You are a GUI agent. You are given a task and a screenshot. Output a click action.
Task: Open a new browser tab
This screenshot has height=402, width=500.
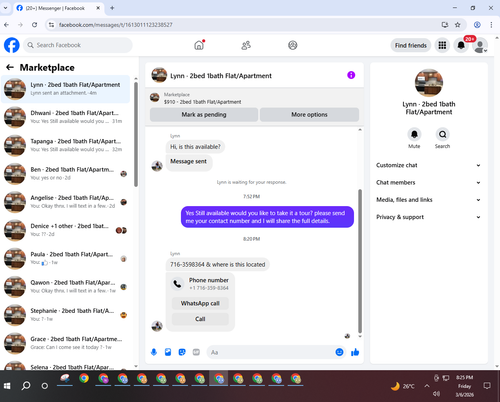[x=112, y=8]
